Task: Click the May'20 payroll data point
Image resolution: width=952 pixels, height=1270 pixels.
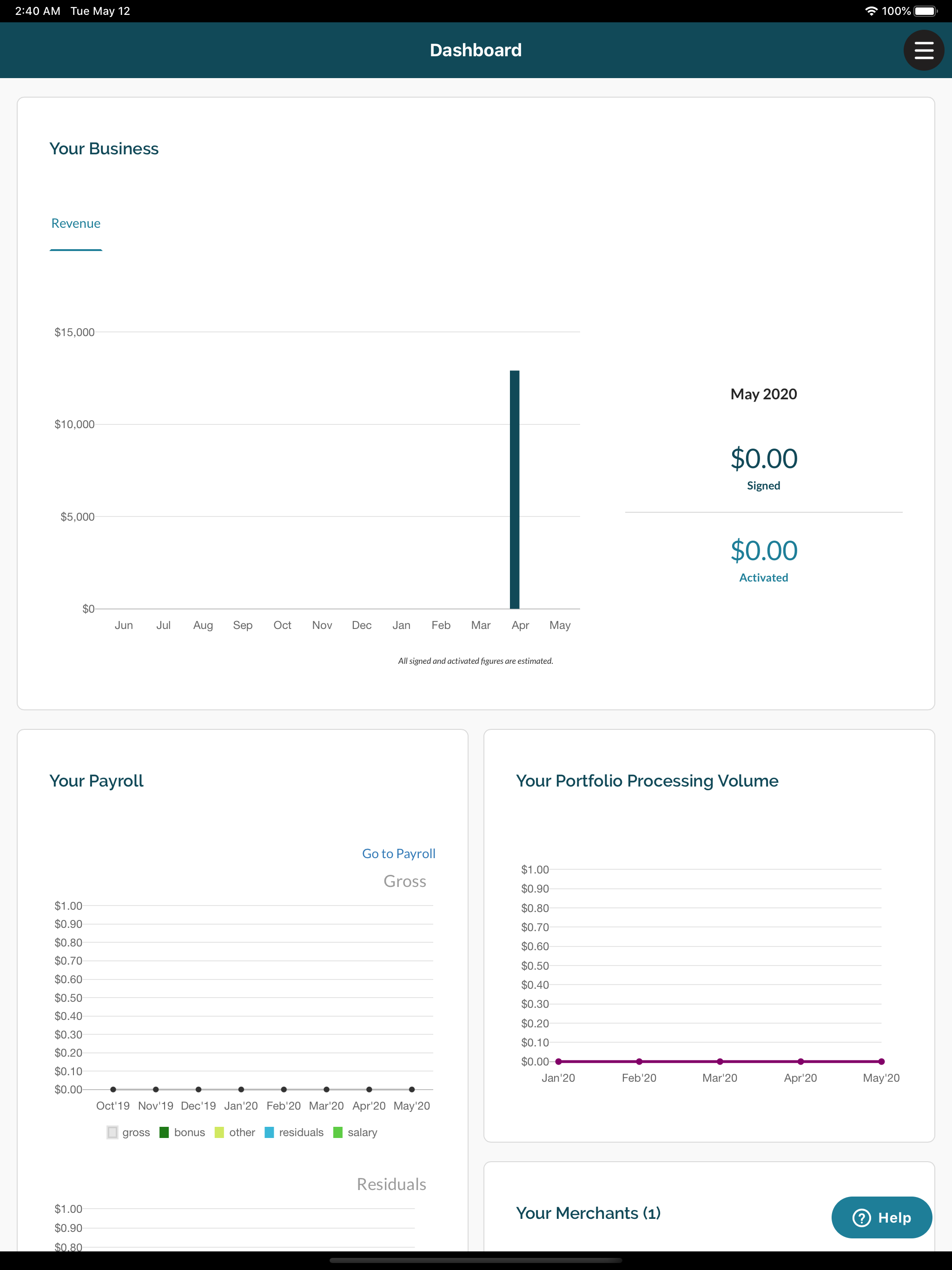Action: tap(412, 1089)
